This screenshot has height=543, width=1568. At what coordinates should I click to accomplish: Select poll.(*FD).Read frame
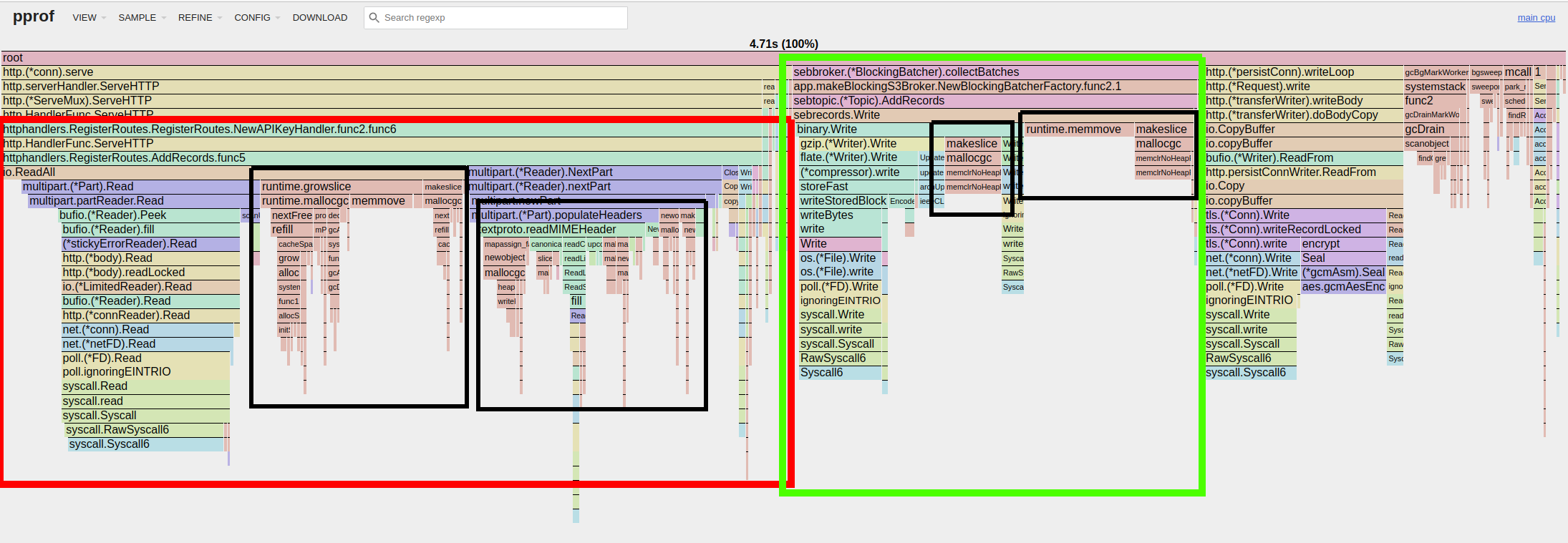click(146, 358)
